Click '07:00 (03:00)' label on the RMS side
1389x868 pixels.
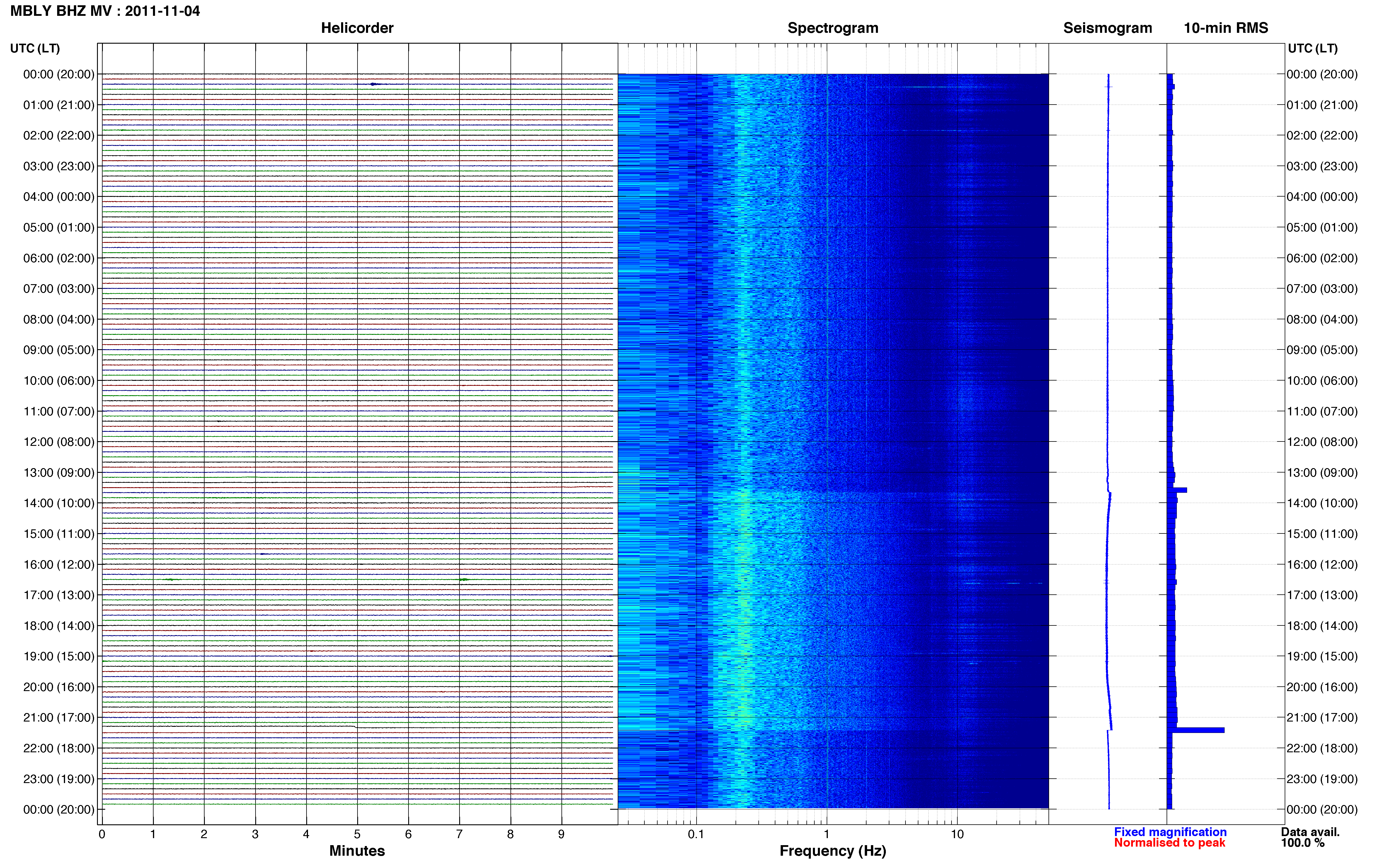tap(1322, 289)
